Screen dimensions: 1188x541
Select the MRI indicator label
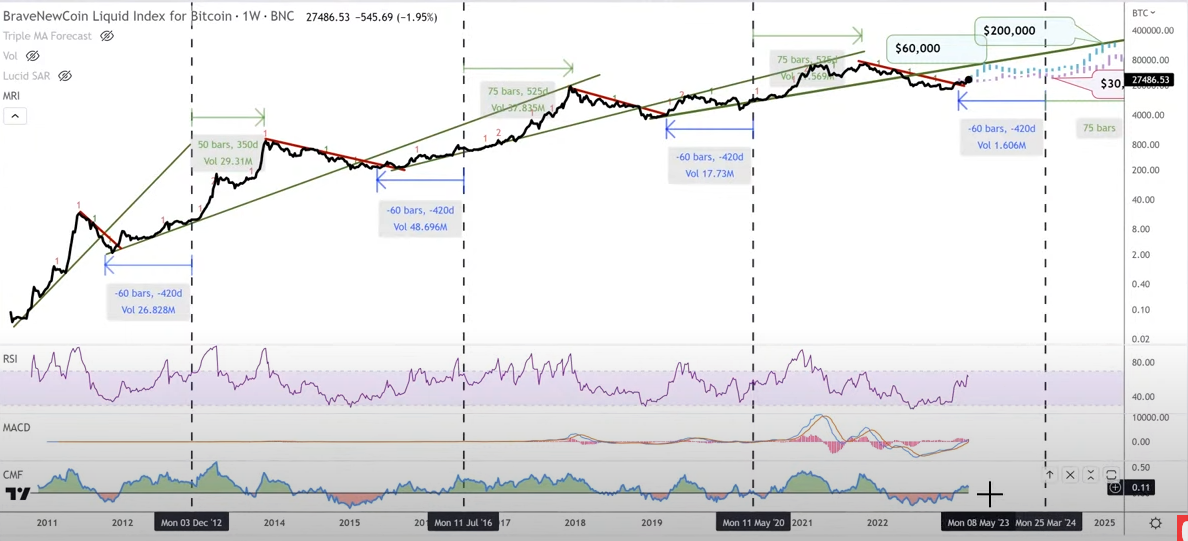point(12,96)
